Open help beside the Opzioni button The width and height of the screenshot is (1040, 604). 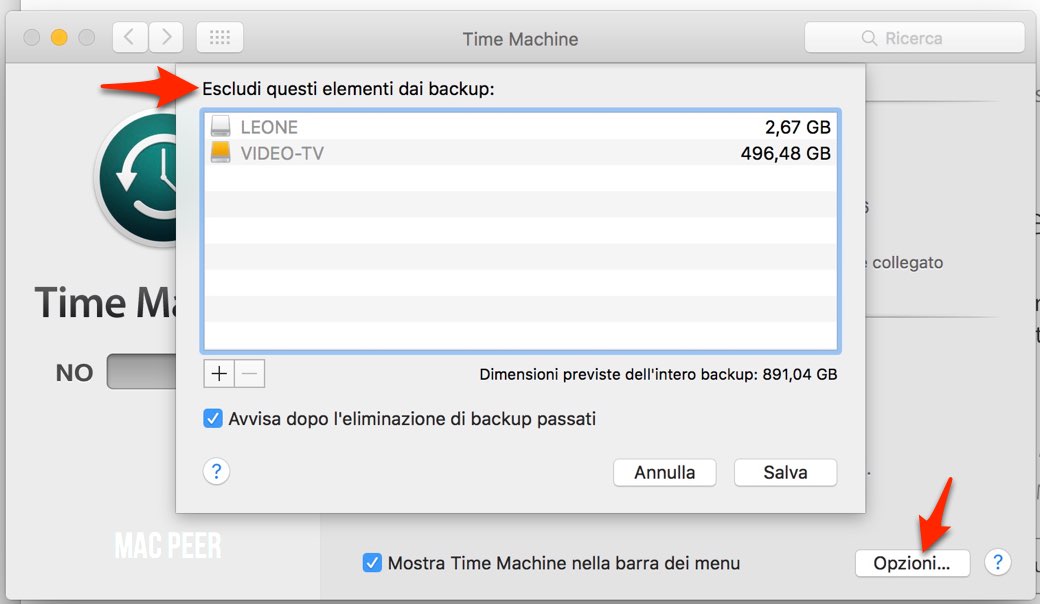998,562
